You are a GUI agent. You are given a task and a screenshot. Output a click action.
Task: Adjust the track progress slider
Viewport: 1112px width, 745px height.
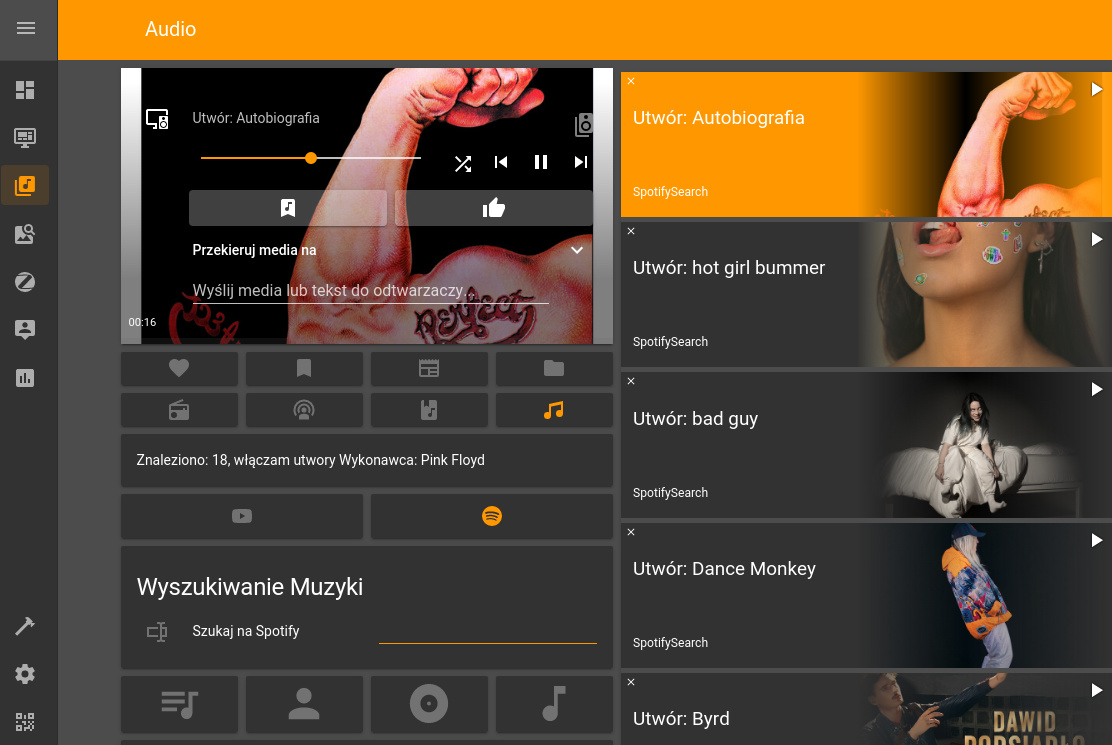coord(311,158)
